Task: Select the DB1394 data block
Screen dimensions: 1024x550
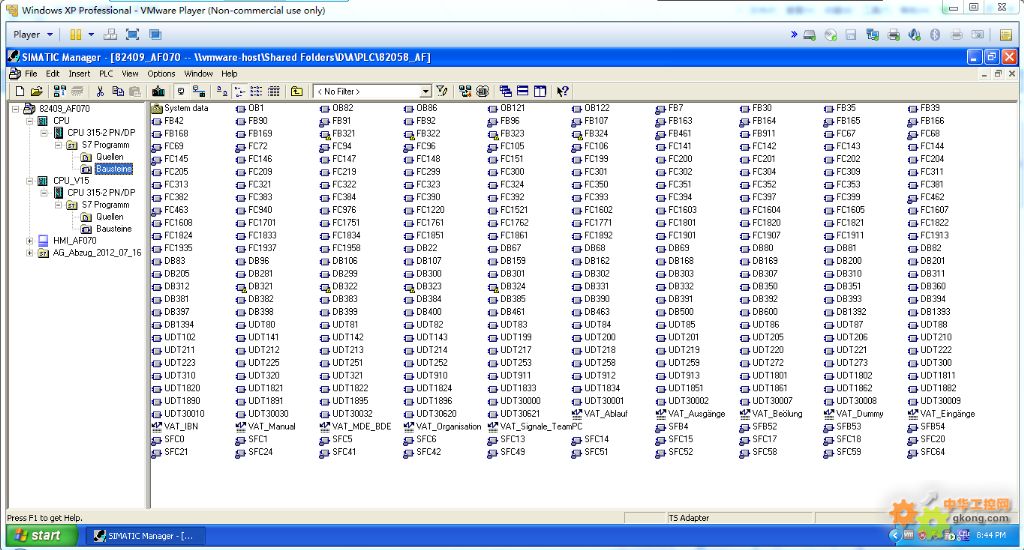Action: [x=172, y=325]
